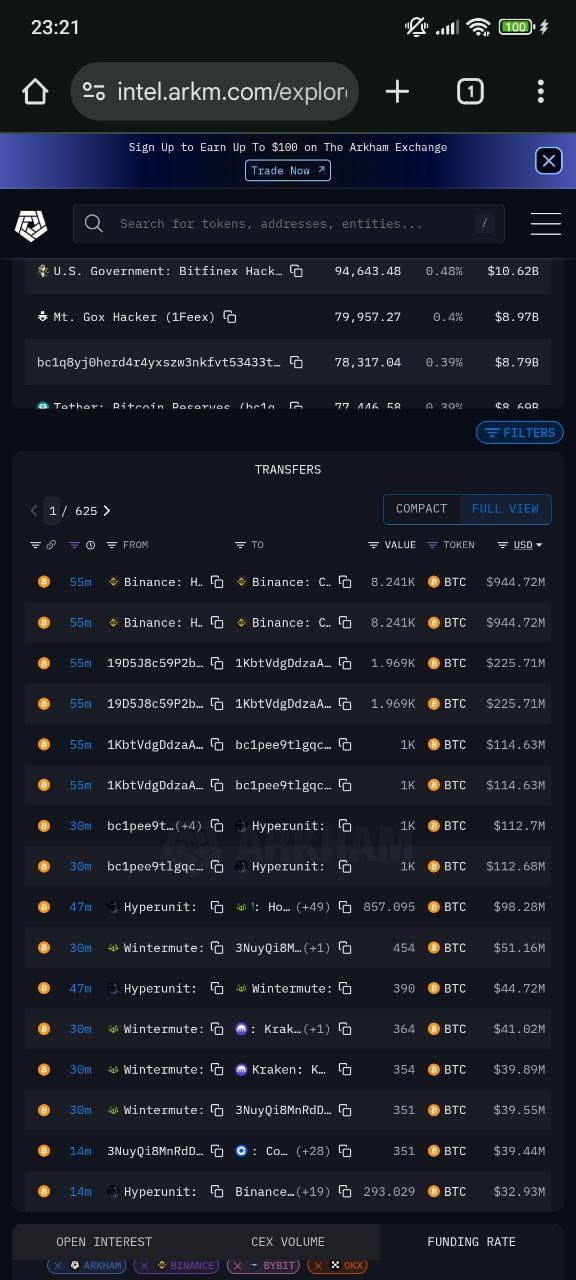The width and height of the screenshot is (576, 1280).
Task: Copy Mt. Gox Hacker (1Feex) address
Action: [x=230, y=317]
